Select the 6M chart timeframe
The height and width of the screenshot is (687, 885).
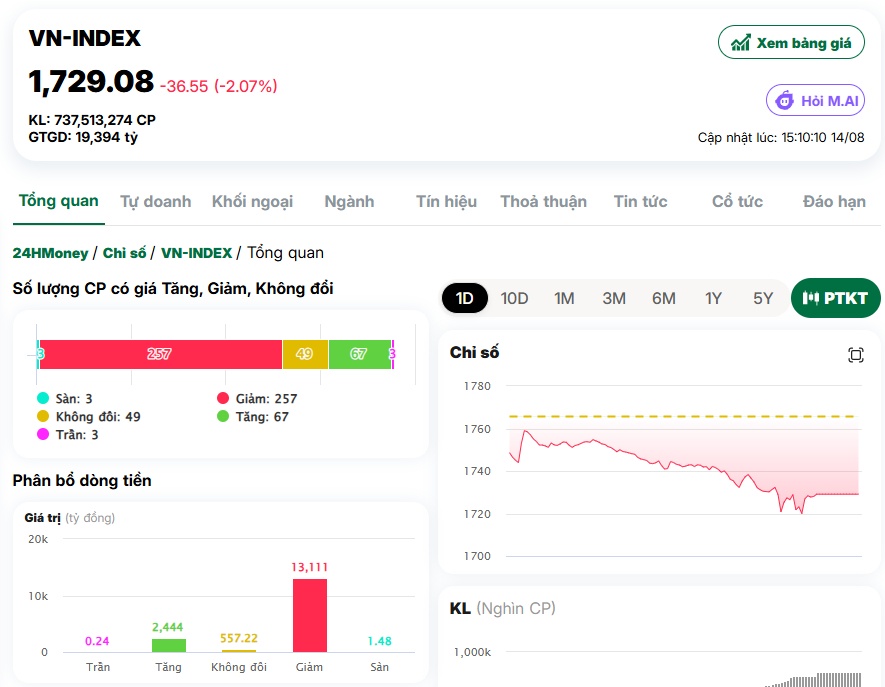(x=664, y=298)
